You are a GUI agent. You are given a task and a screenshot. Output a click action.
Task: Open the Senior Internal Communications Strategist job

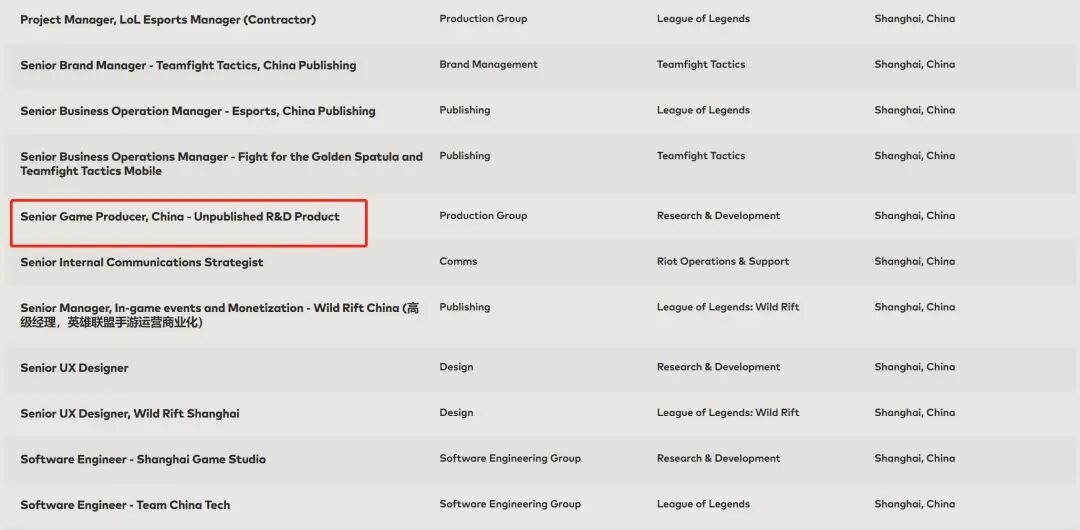click(141, 262)
